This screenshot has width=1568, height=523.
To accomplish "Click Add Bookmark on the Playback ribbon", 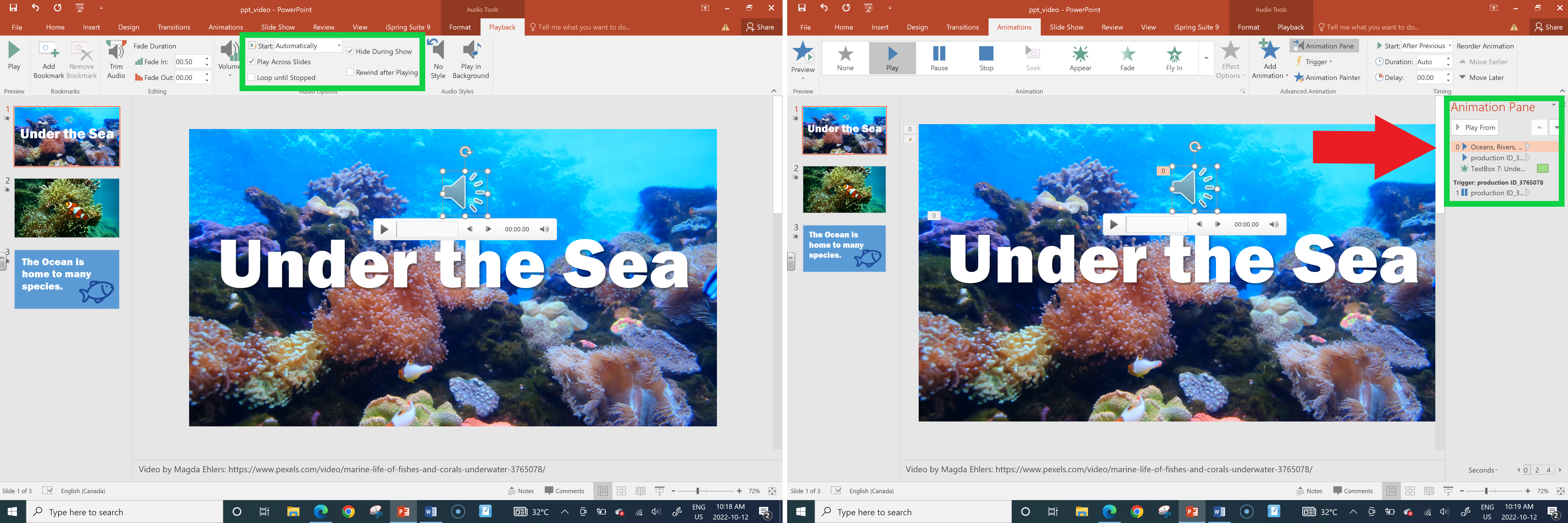I will click(x=49, y=60).
